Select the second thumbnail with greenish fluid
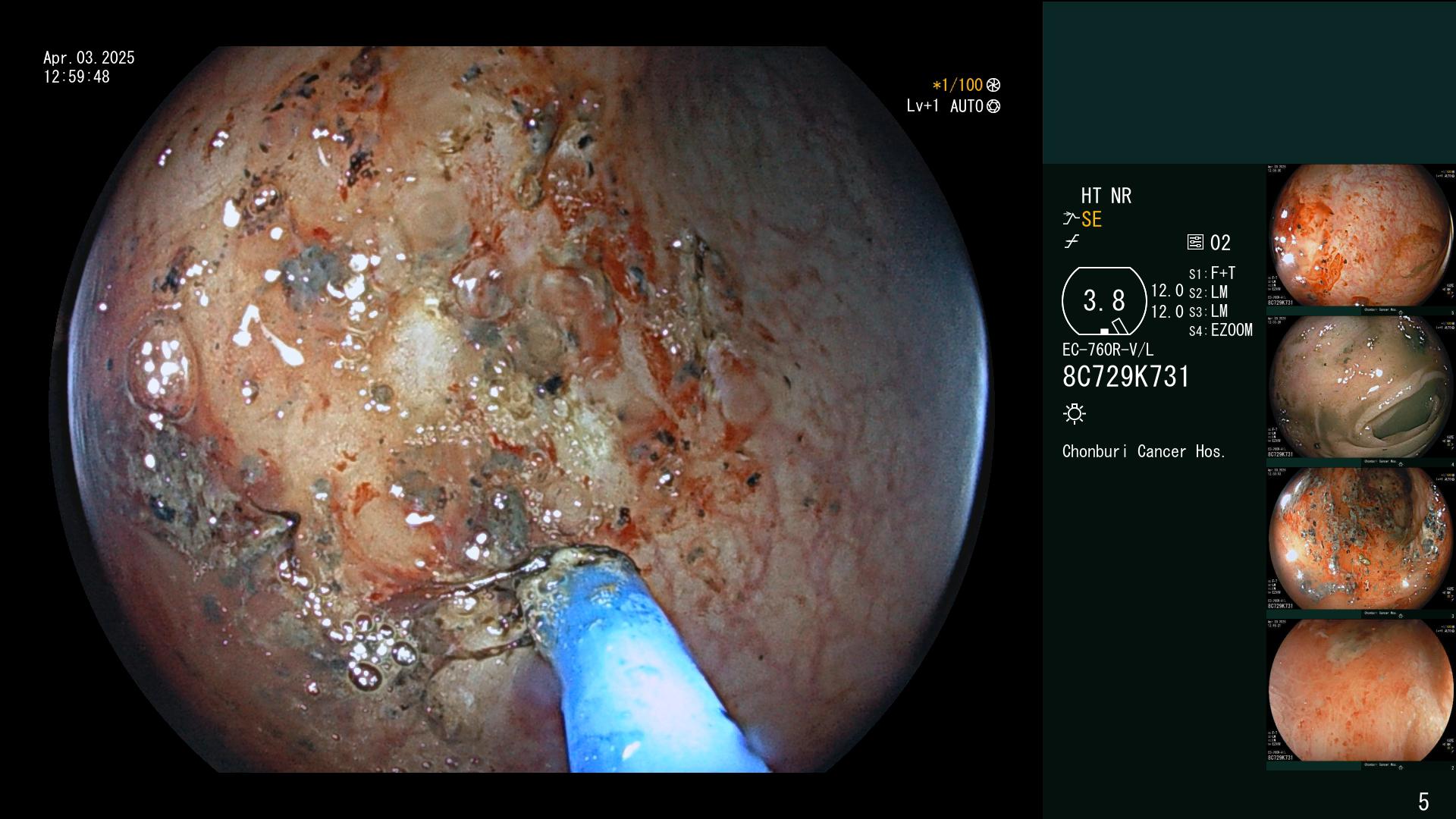 point(1360,388)
